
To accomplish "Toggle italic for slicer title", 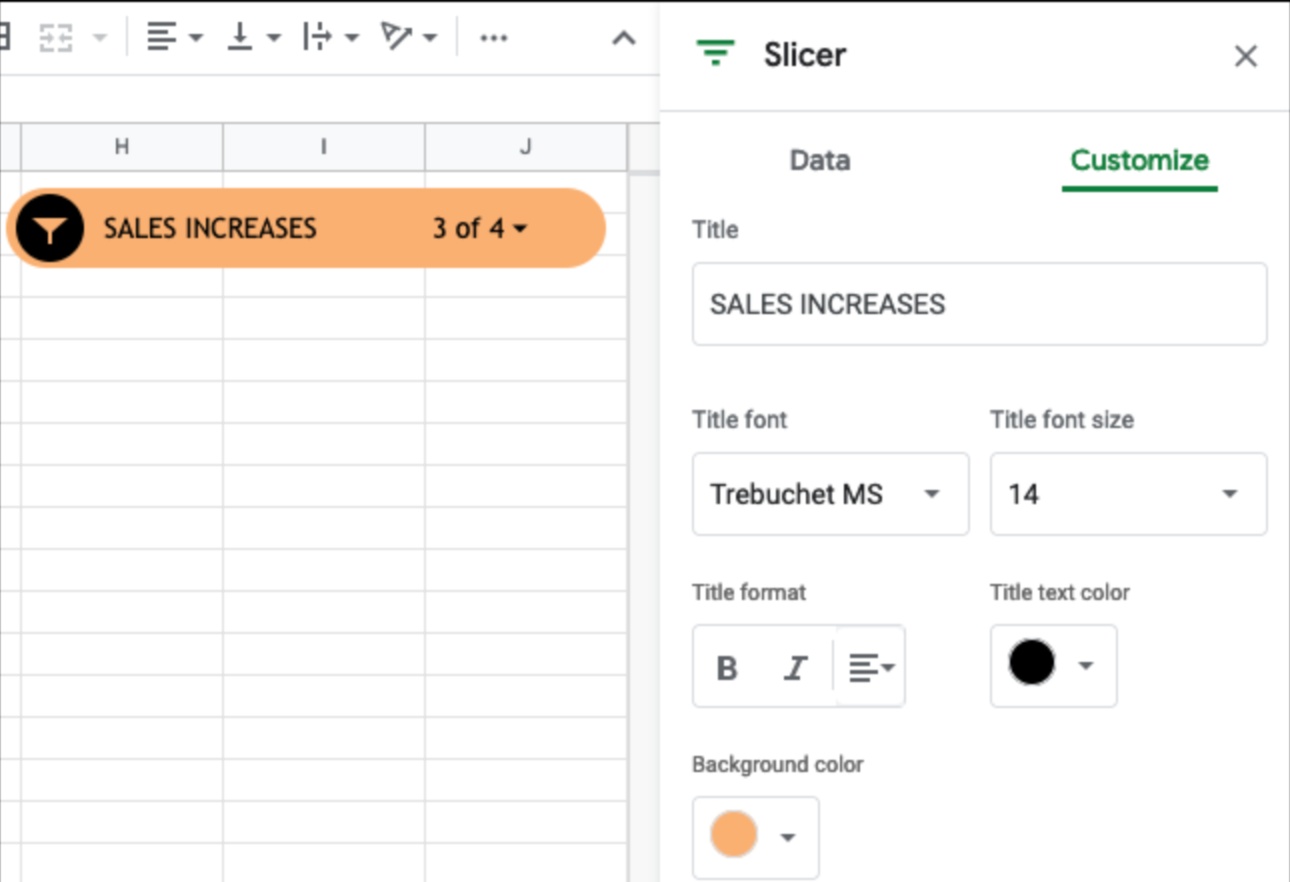I will pos(795,667).
